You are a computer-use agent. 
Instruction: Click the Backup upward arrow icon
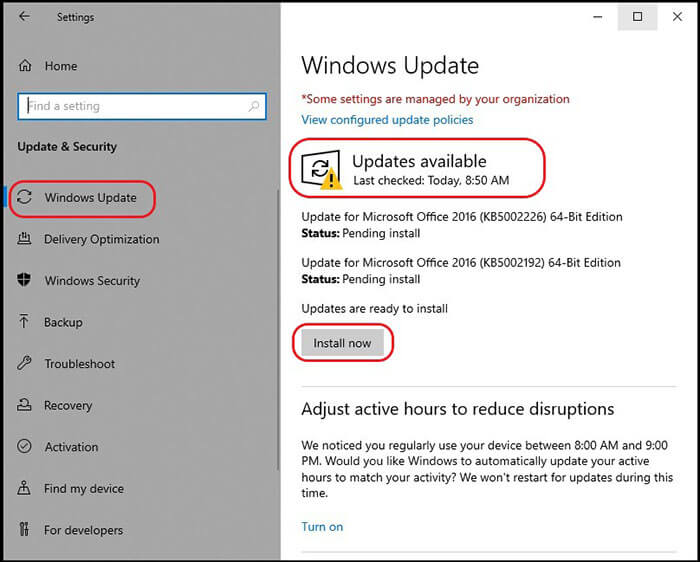[24, 321]
